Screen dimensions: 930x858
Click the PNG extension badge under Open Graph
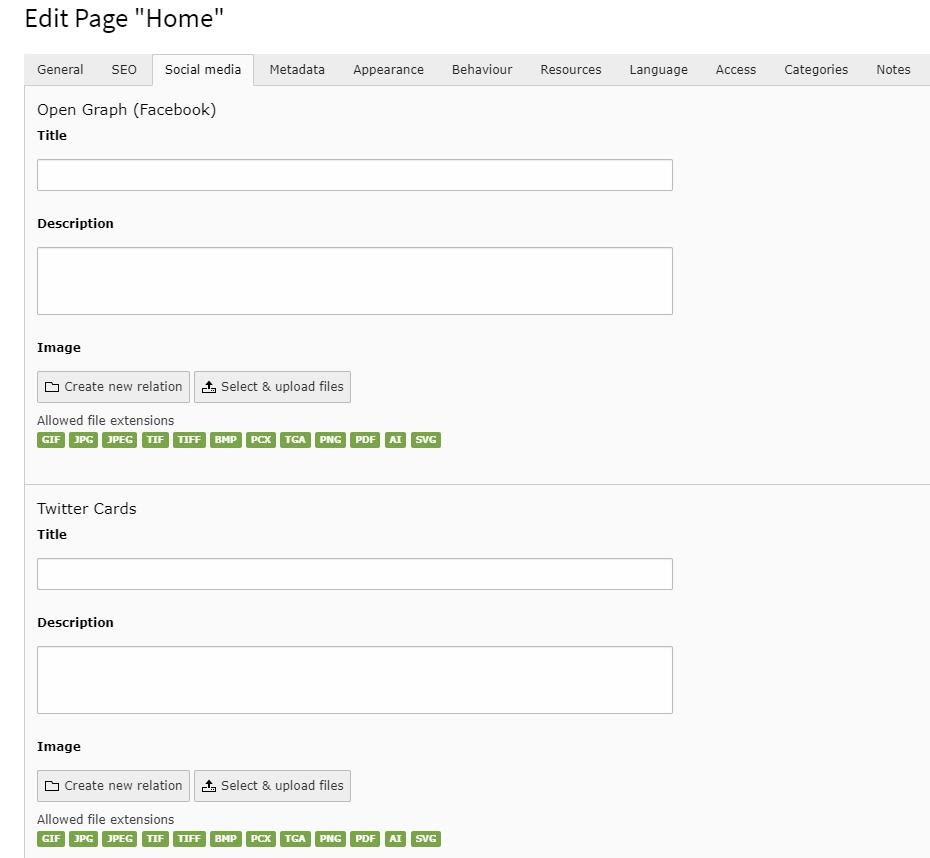(330, 439)
